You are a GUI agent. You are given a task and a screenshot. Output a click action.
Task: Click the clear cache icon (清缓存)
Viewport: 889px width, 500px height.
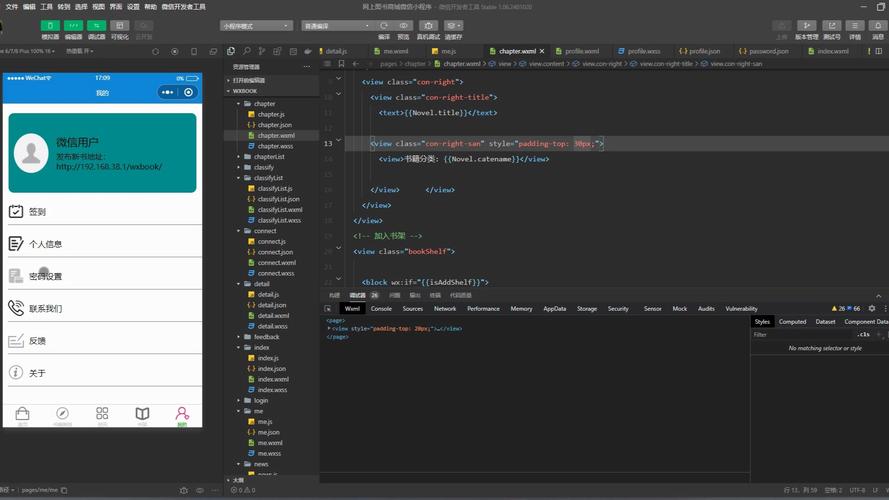[x=453, y=26]
